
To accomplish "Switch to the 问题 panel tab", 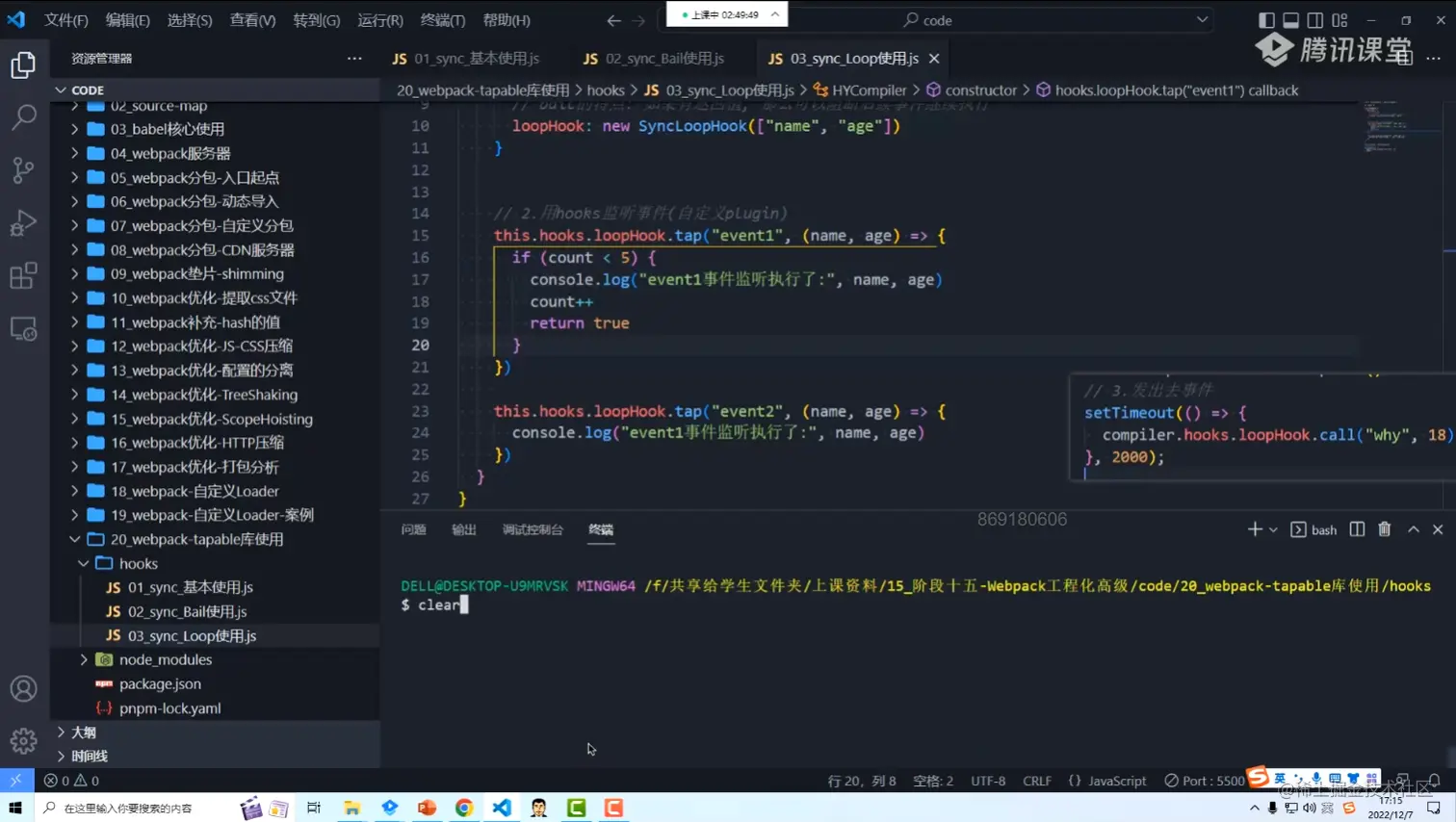I will (x=414, y=529).
